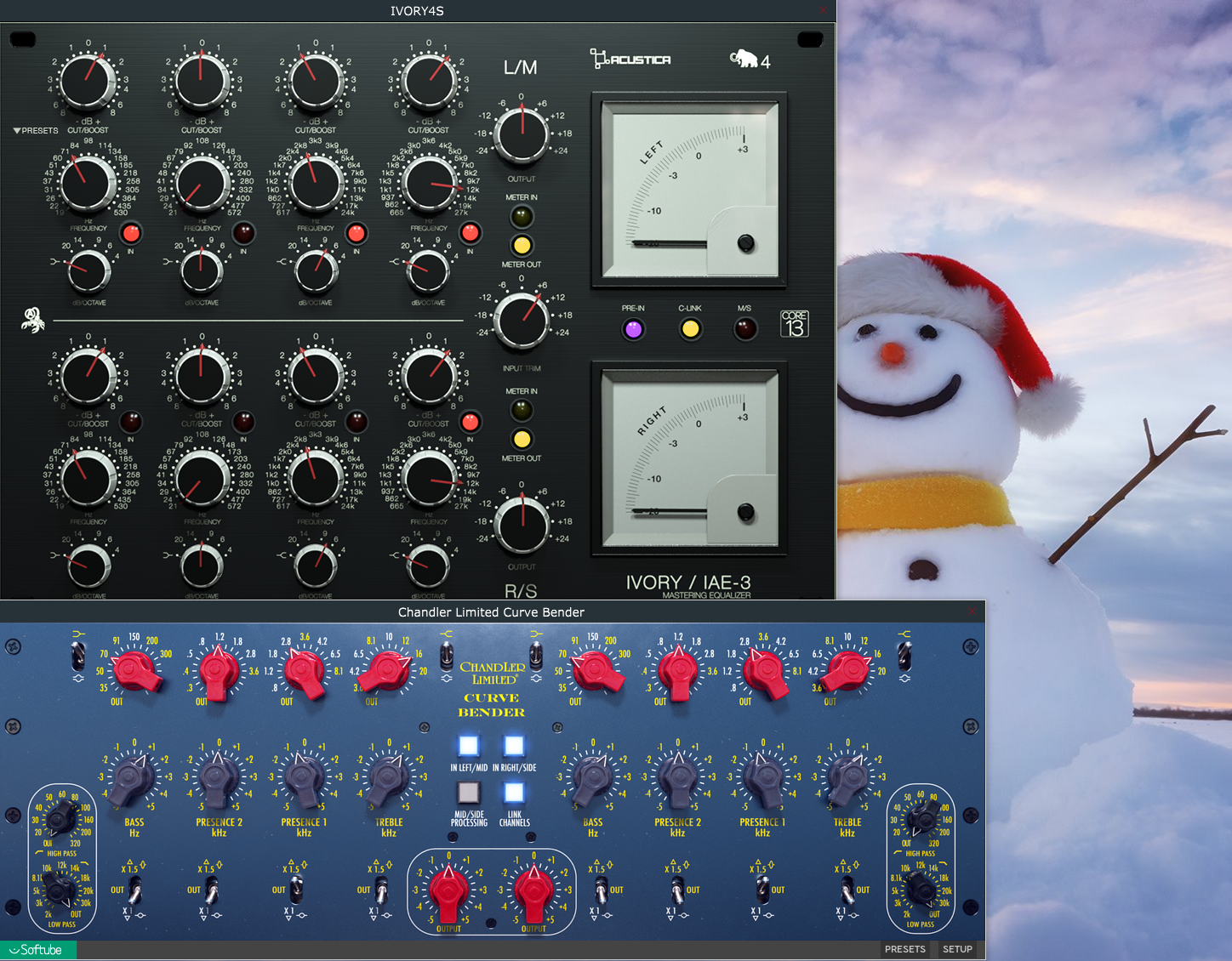Disable the R/S fourth band IN button
Screen dimensions: 1232x961
pos(470,421)
